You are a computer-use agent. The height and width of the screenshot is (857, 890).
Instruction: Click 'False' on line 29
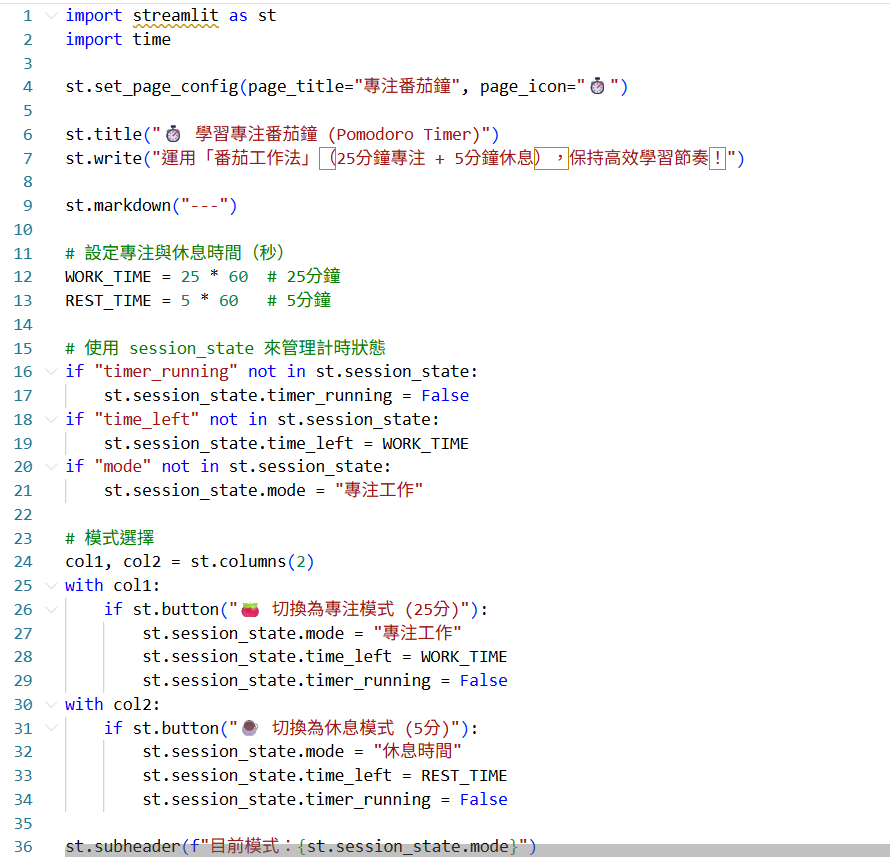pos(484,680)
